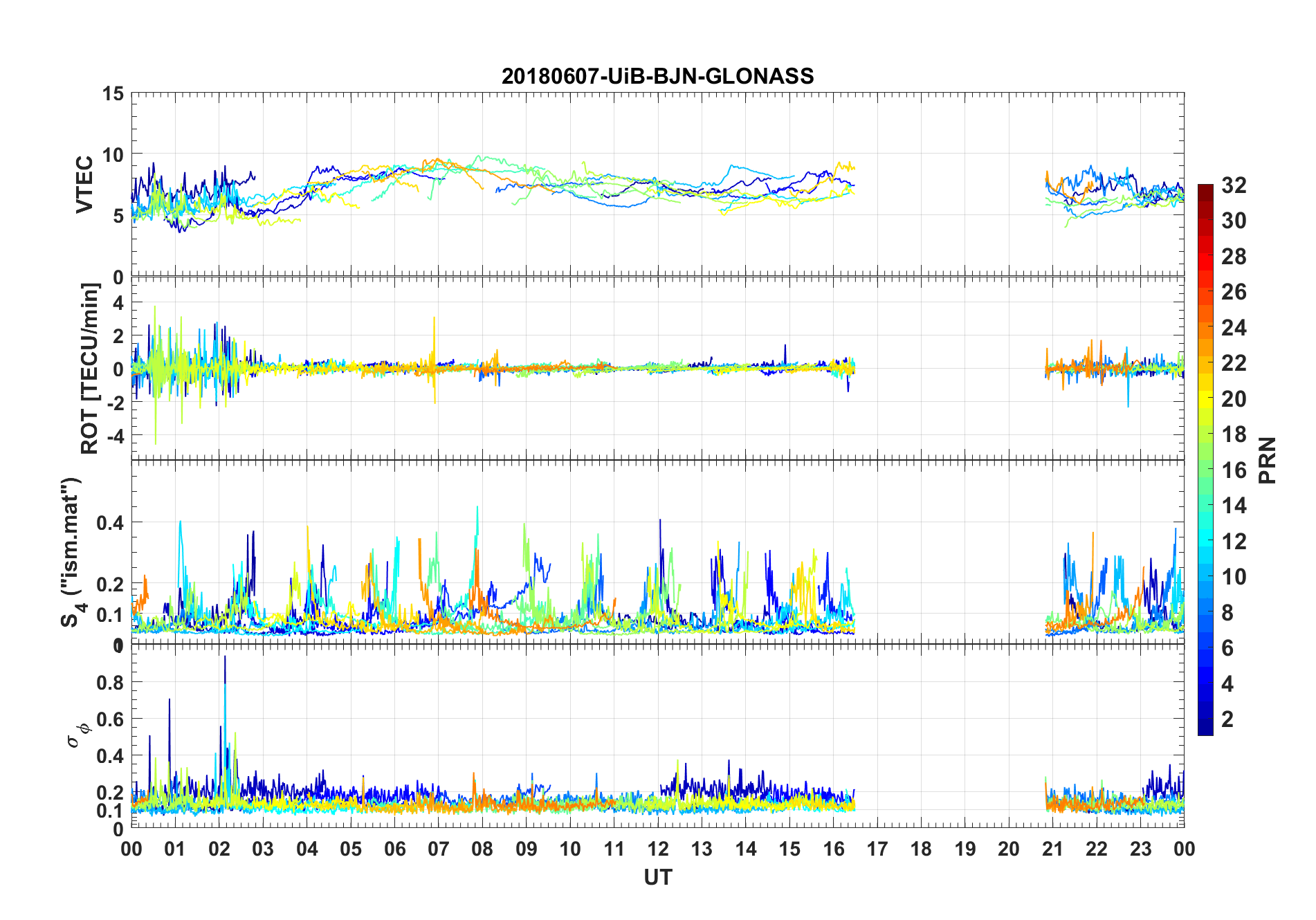1316x920 pixels.
Task: Click the 15 tick on the VTEC axis
Action: click(x=113, y=93)
